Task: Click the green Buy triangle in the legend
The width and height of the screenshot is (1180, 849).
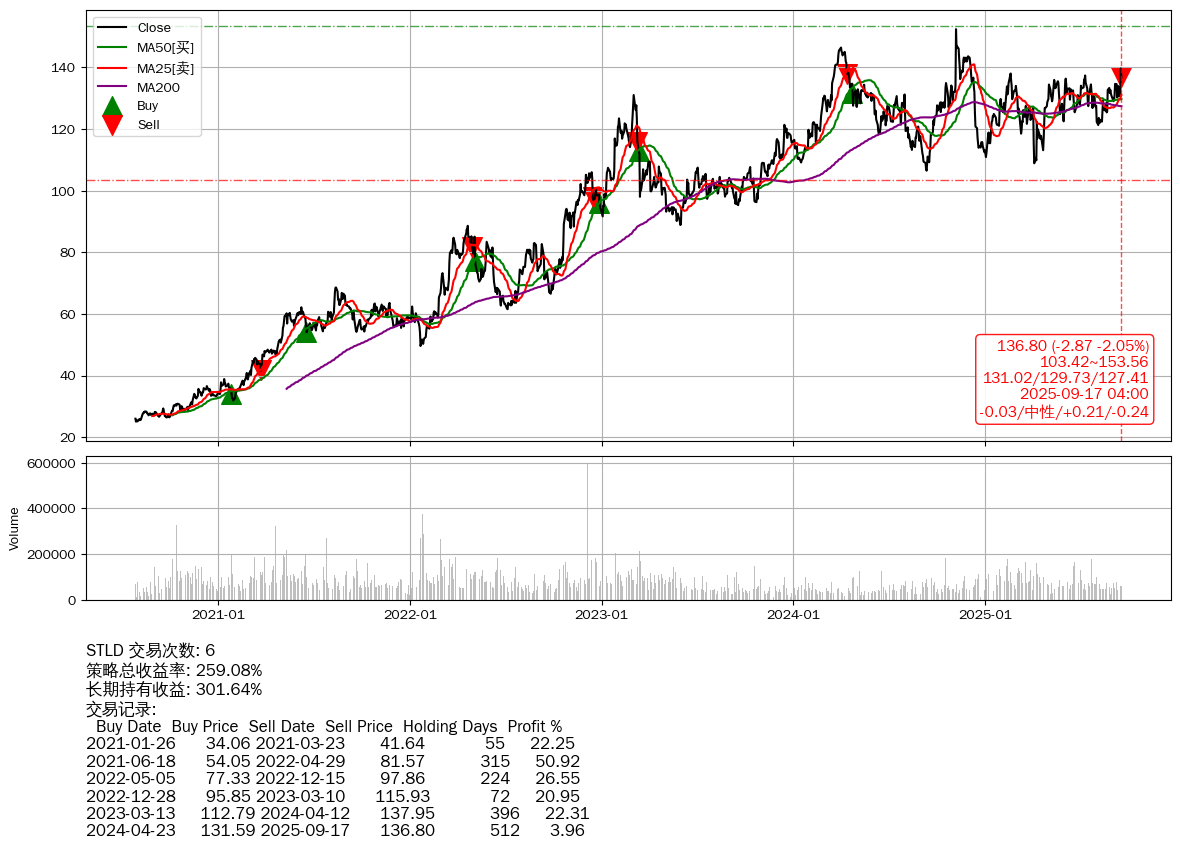Action: 113,106
